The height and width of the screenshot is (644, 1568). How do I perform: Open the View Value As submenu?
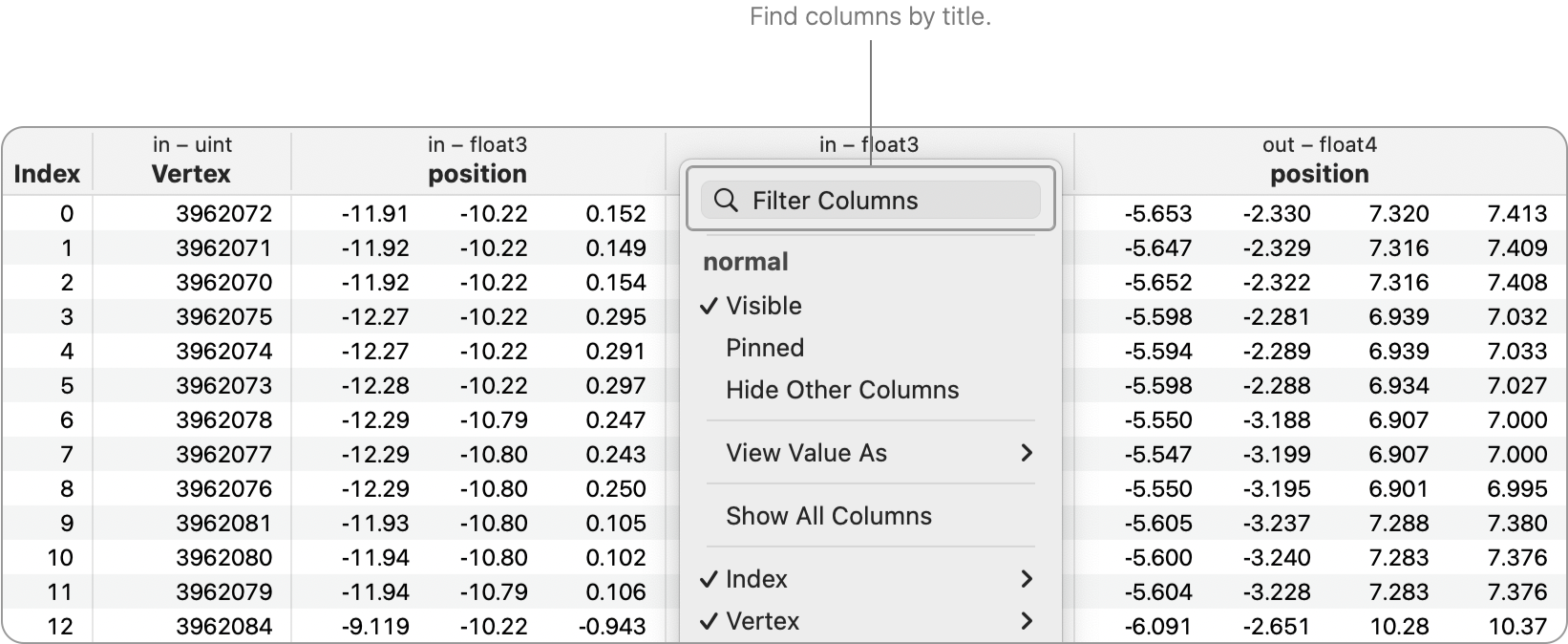pos(808,453)
